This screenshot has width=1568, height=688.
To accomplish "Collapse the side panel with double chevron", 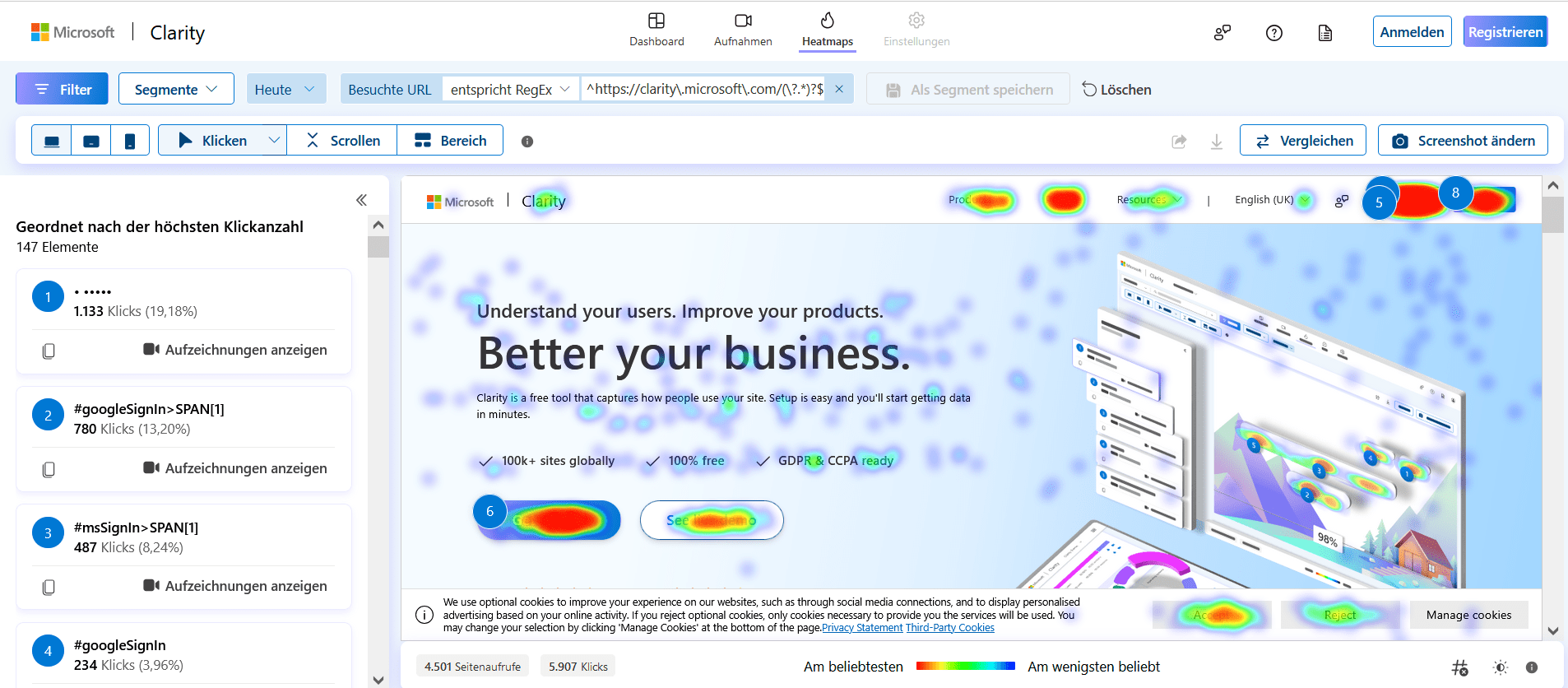I will (361, 200).
